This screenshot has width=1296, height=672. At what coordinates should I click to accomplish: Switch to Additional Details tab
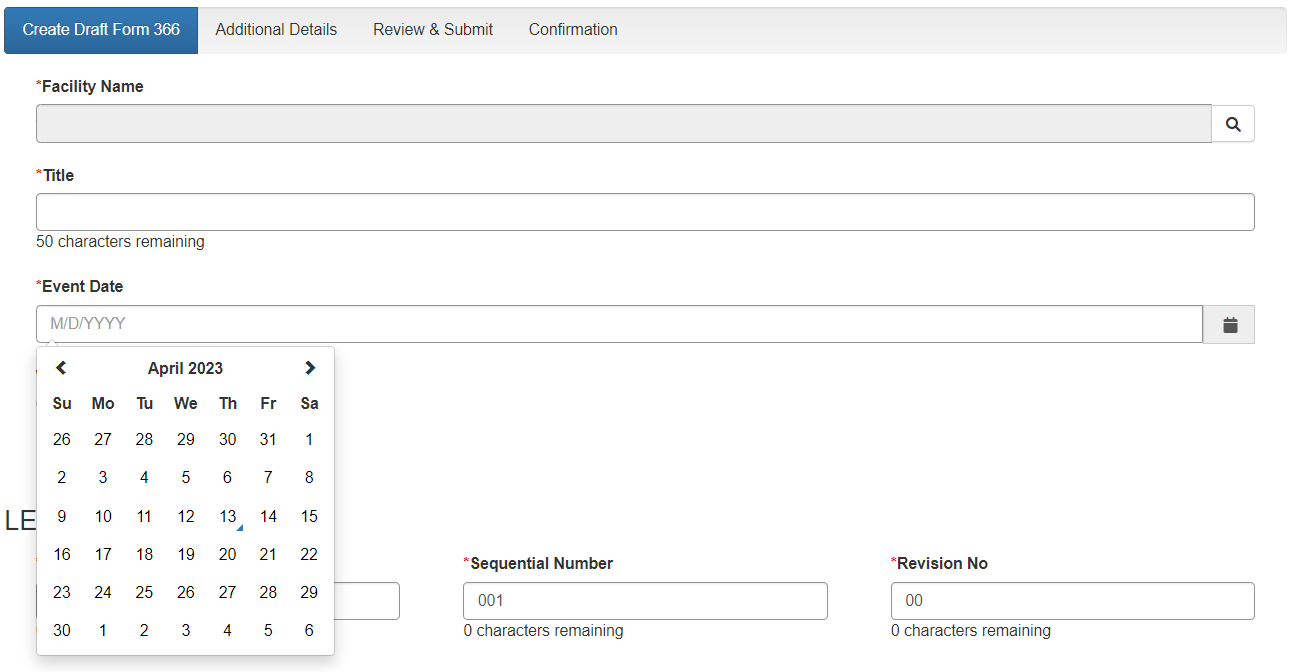click(276, 30)
